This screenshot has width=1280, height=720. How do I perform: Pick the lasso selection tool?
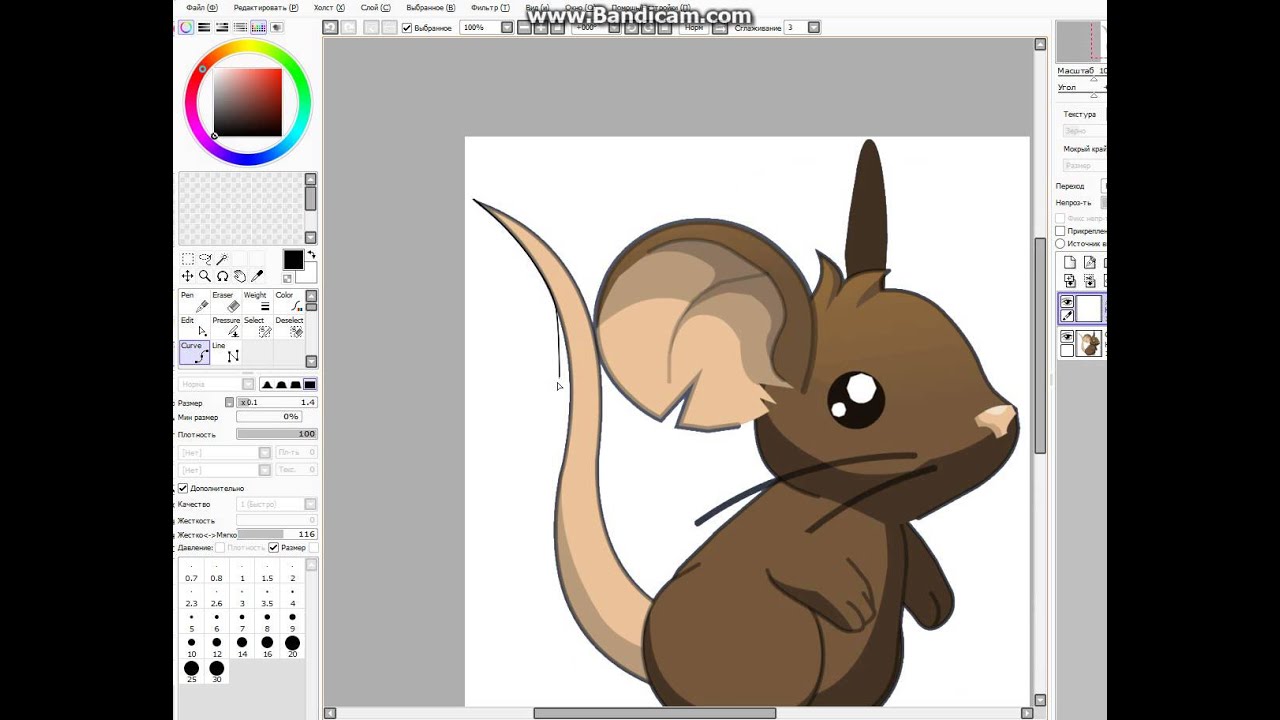click(205, 259)
